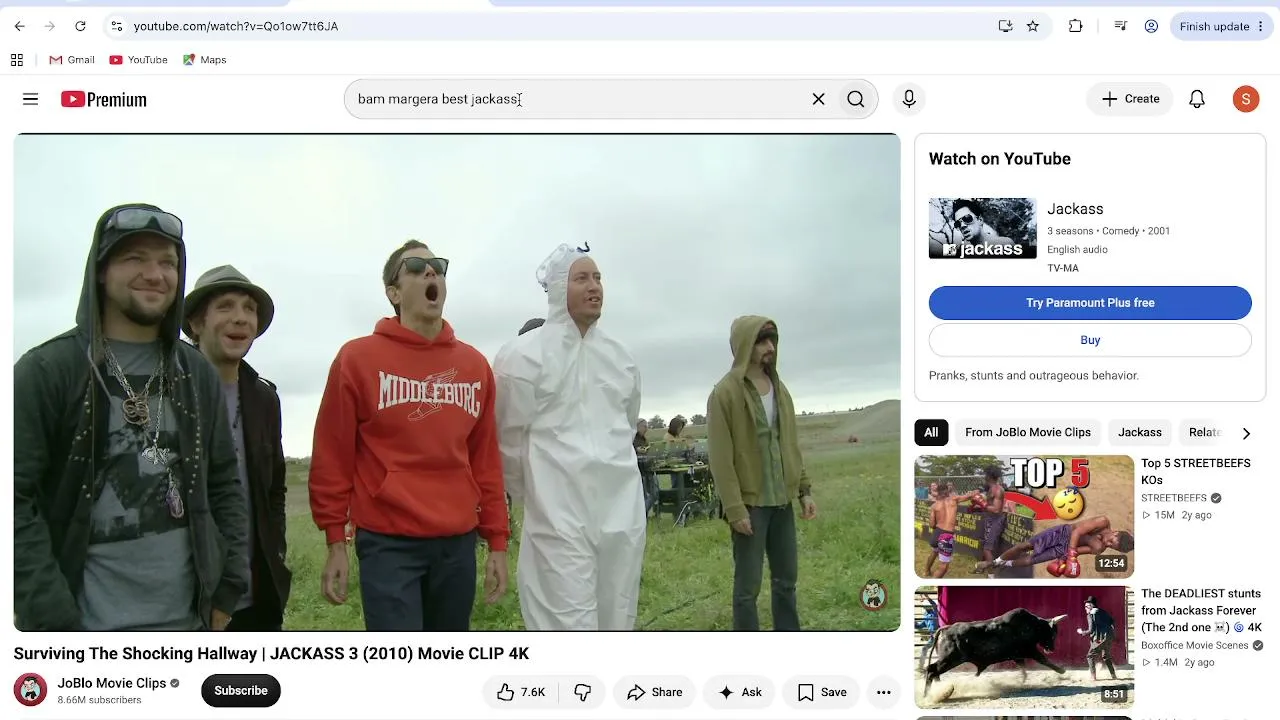The image size is (1280, 720).
Task: Open the Ask AI button
Action: click(740, 692)
